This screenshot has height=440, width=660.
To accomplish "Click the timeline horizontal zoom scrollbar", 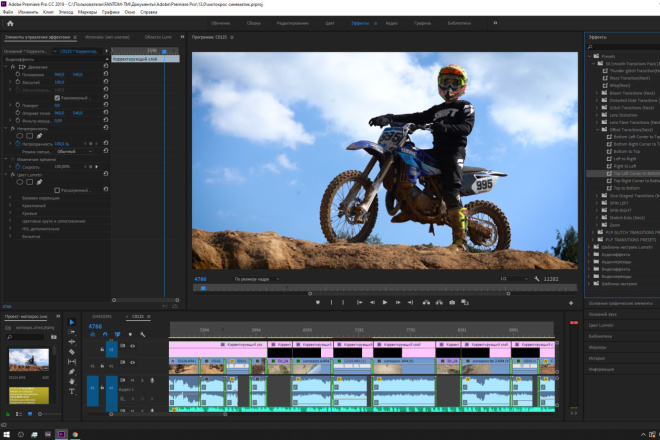I will (168, 414).
